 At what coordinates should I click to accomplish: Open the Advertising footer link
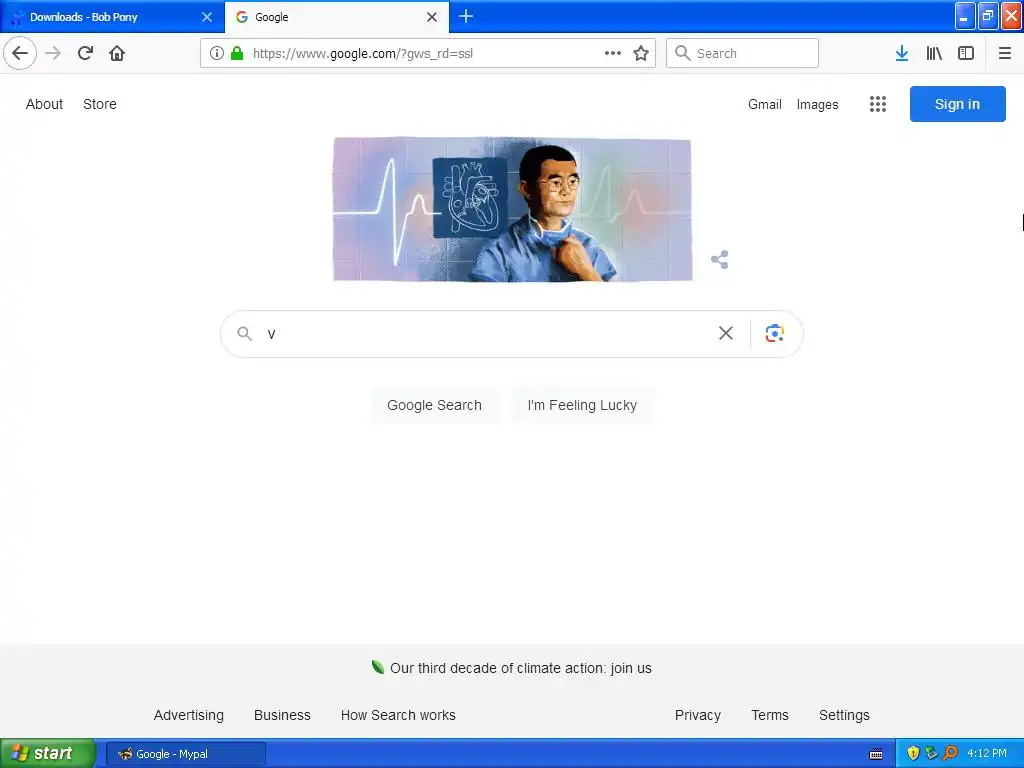(189, 715)
